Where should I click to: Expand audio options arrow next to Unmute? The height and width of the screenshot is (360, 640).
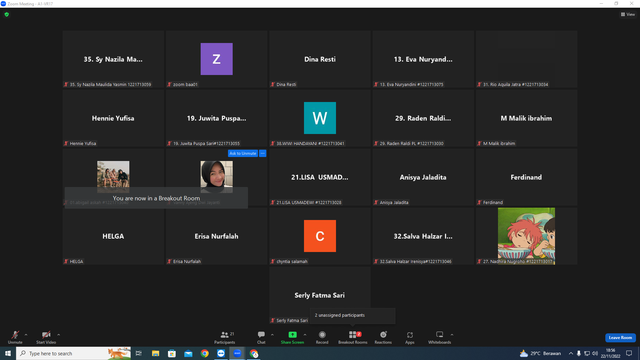coord(26,335)
